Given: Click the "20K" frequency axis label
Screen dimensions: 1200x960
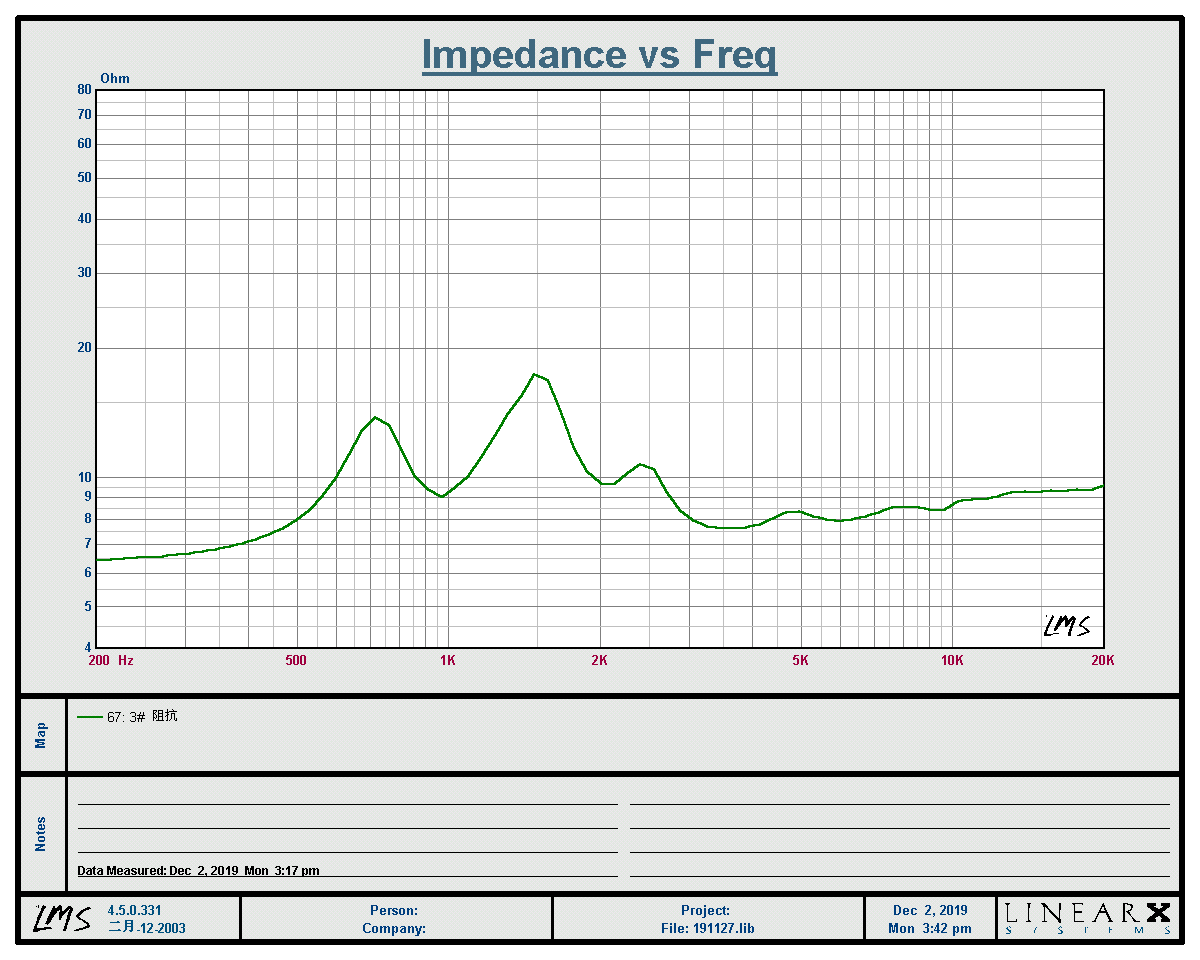Looking at the screenshot, I should click(x=1102, y=660).
